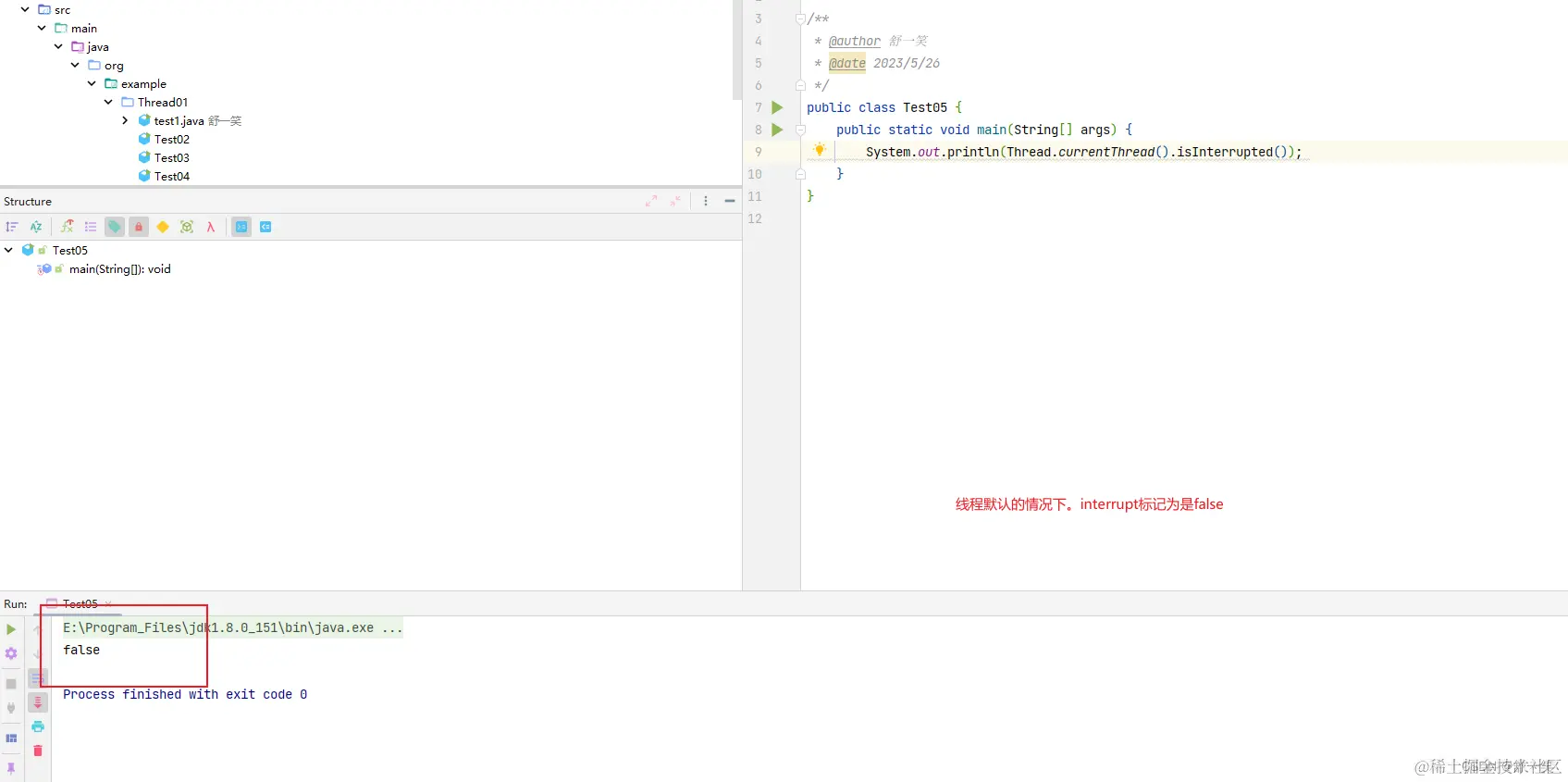Navigate up the stack trace in console
Image resolution: width=1568 pixels, height=782 pixels.
pos(37,629)
